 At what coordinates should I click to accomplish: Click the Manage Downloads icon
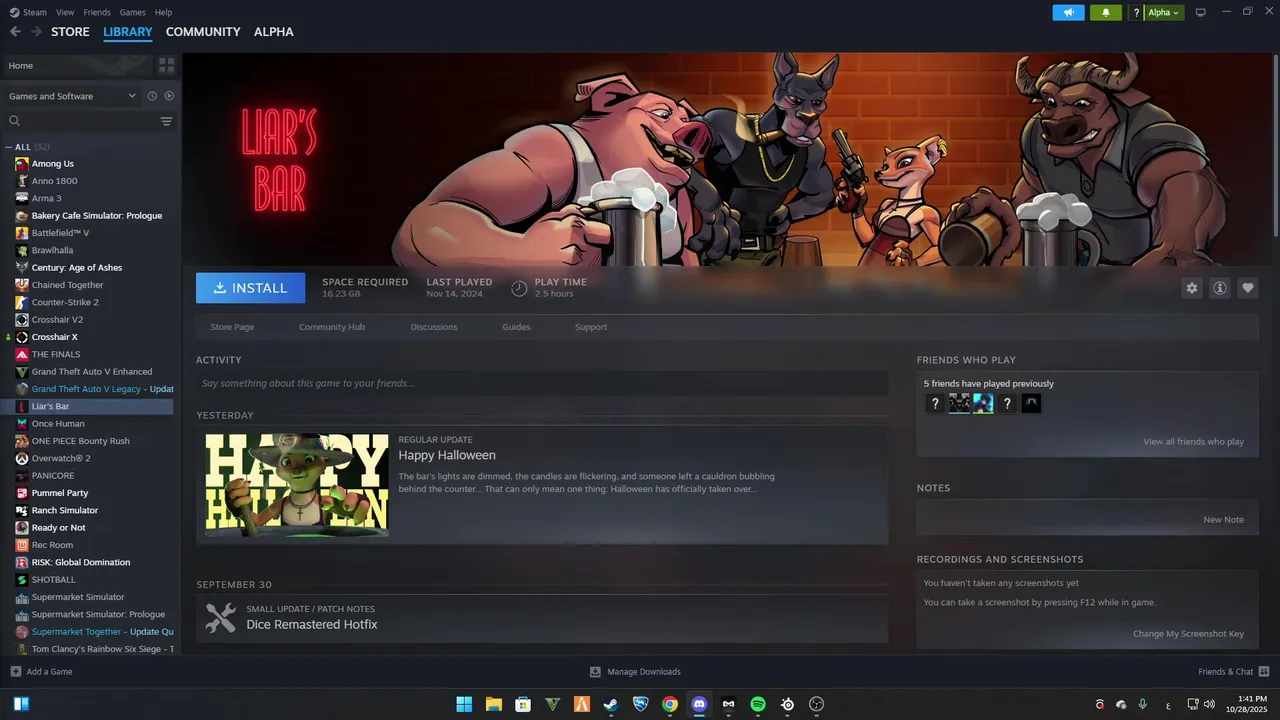click(x=595, y=672)
